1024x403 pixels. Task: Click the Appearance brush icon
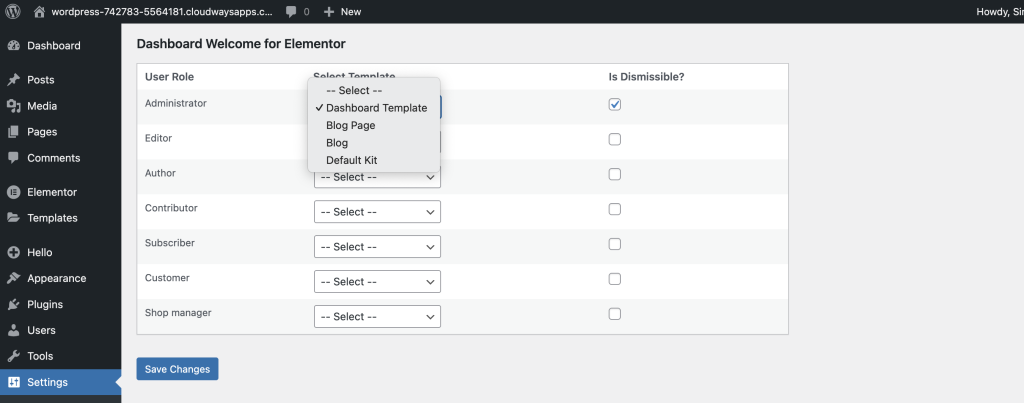click(x=13, y=278)
